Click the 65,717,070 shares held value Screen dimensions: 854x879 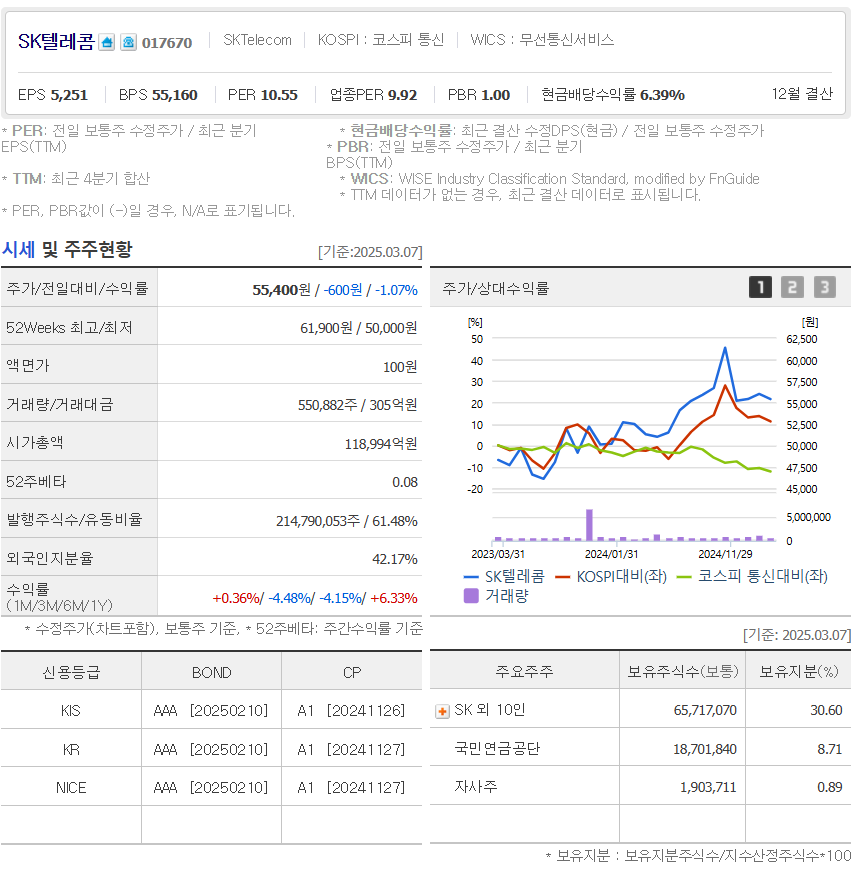point(705,710)
